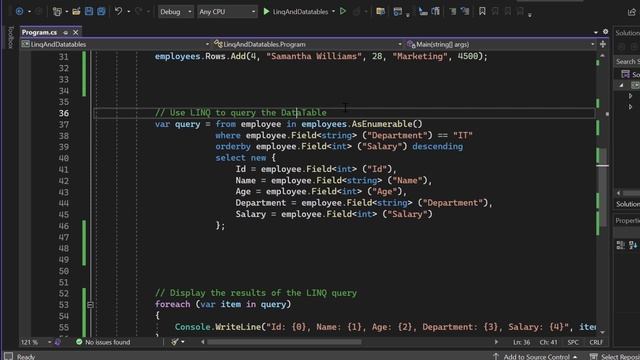
Task: Click Properties panel alphabetical sort icon
Action: (633, 245)
